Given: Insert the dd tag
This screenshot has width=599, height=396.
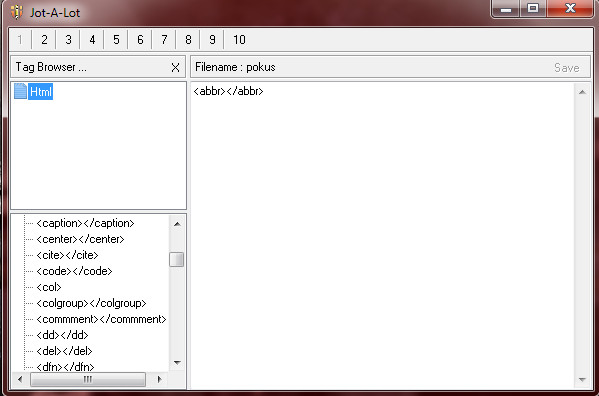Looking at the screenshot, I should click(62, 335).
